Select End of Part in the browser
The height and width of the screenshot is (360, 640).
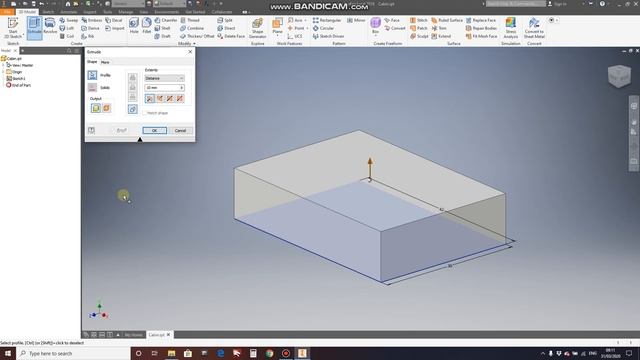tap(18, 85)
